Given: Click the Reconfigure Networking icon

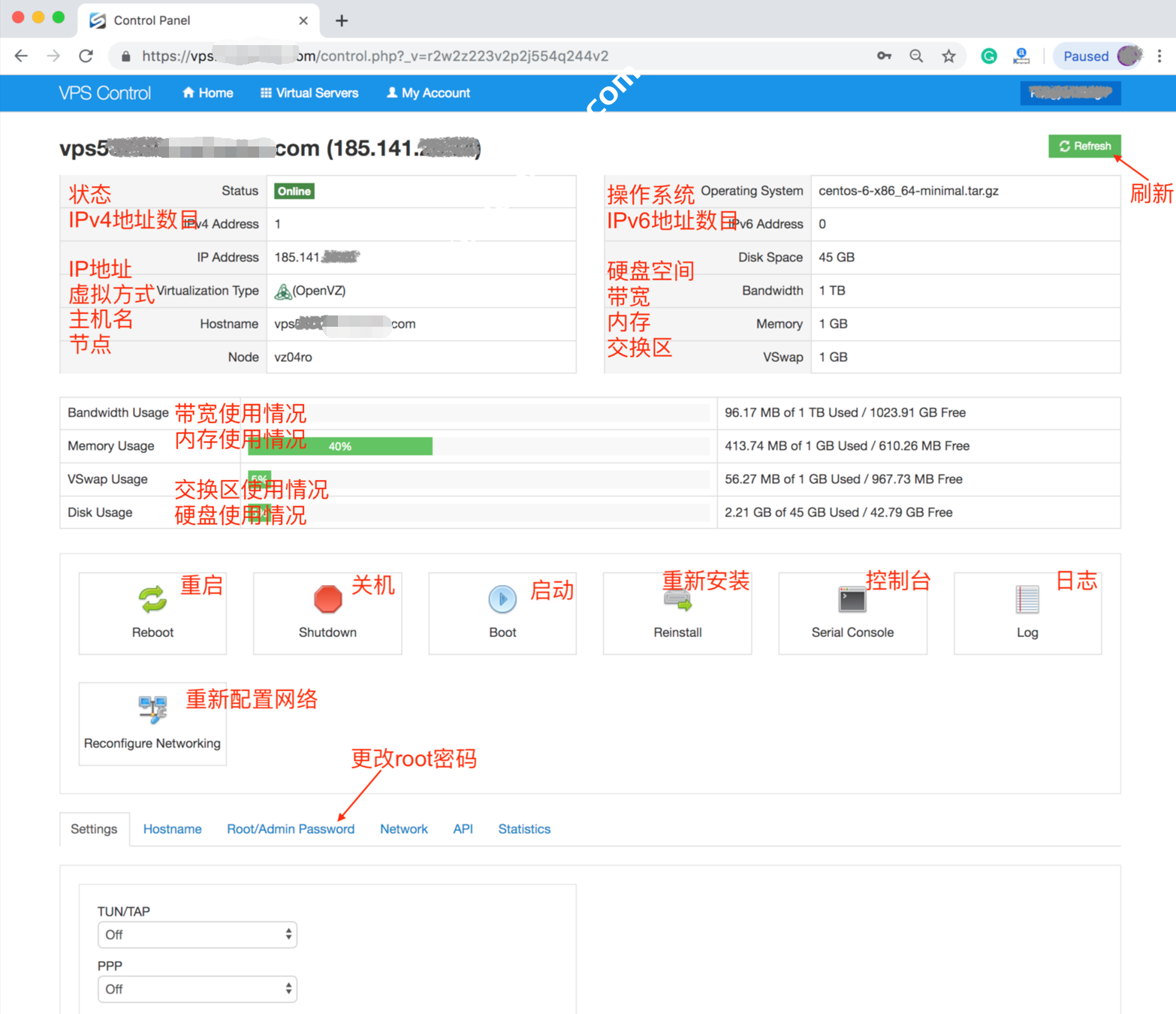Looking at the screenshot, I should point(152,709).
